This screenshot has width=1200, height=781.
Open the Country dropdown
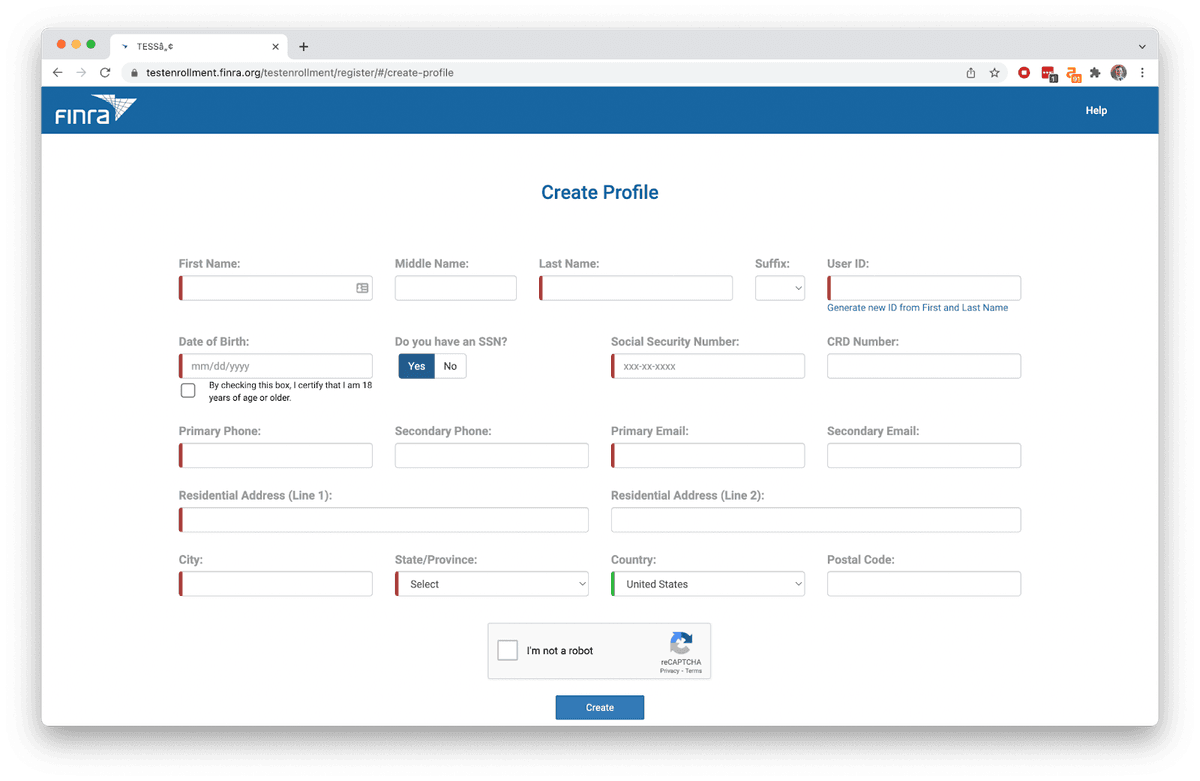[x=708, y=584]
